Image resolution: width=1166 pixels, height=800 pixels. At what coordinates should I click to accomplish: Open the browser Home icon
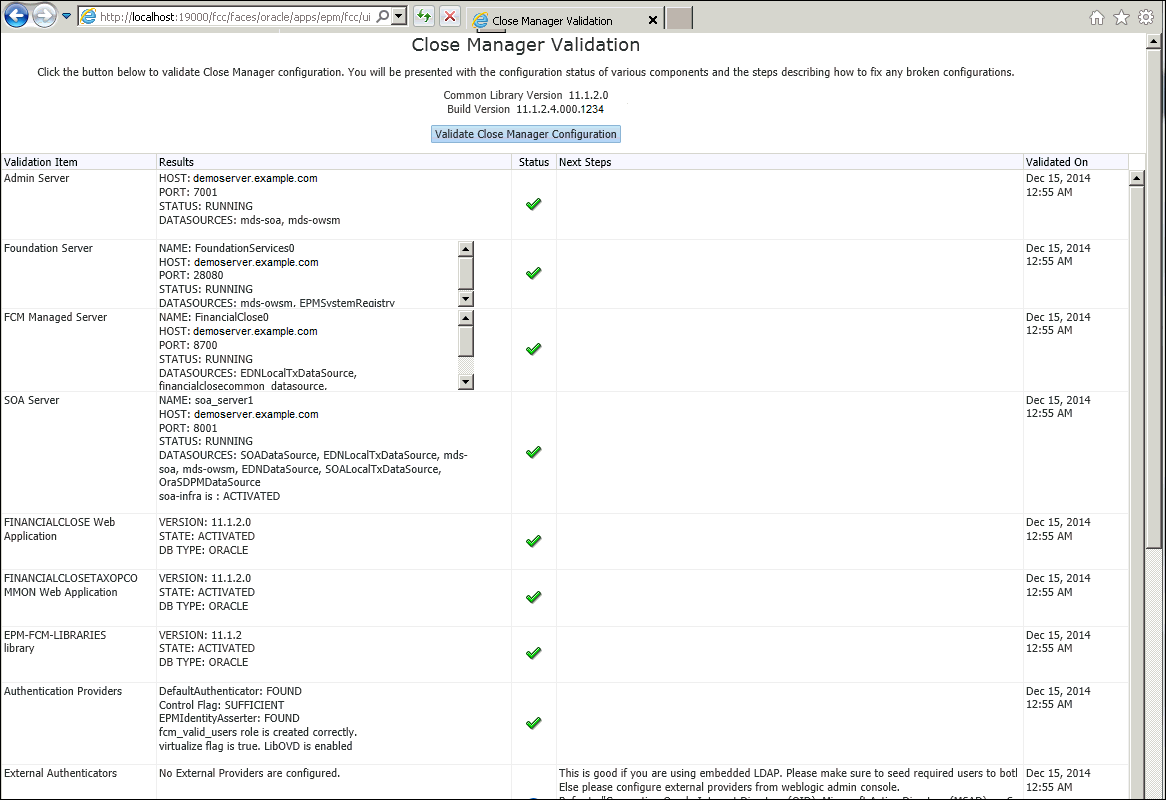coord(1097,18)
